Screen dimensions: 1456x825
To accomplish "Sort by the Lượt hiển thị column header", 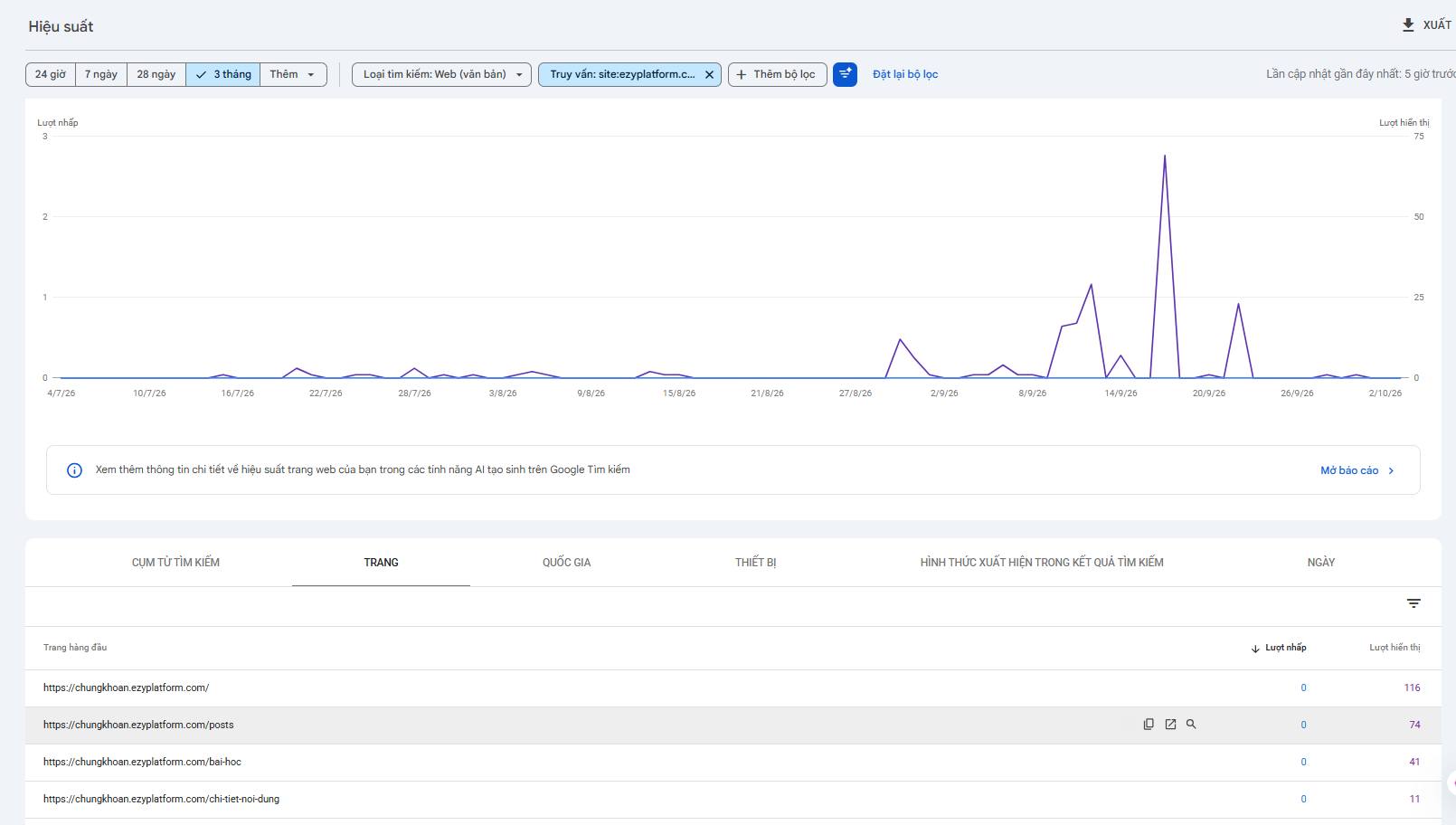I will point(1395,648).
